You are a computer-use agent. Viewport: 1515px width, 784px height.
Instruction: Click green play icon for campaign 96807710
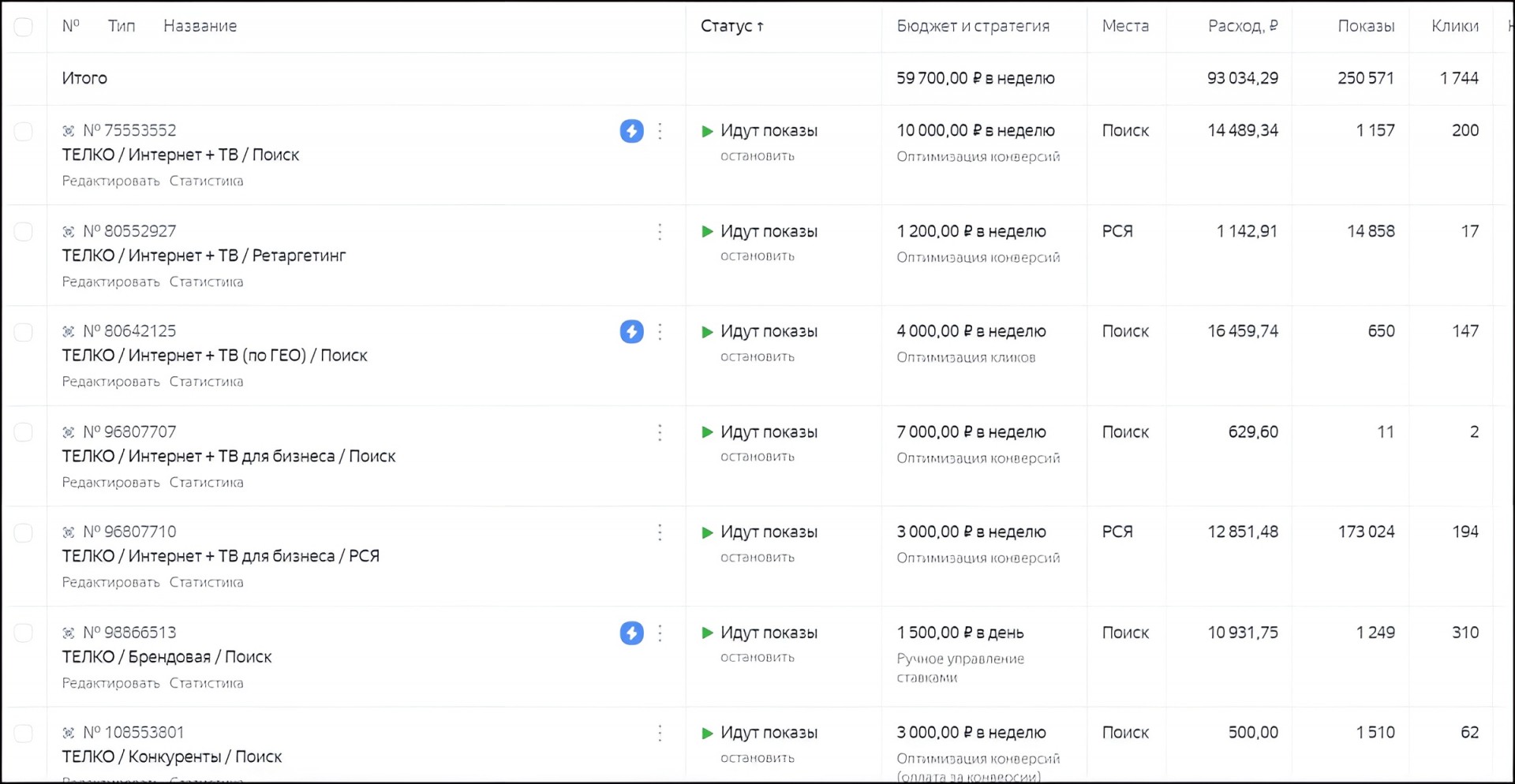[708, 532]
